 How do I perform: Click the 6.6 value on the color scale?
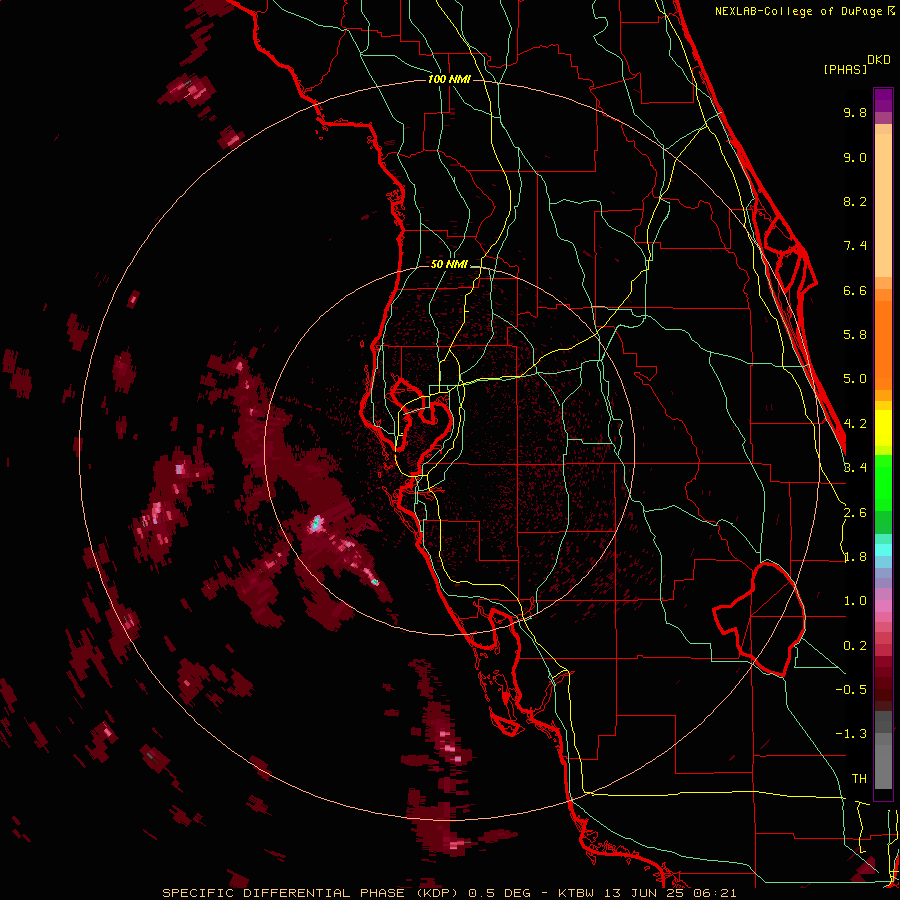pyautogui.click(x=855, y=291)
